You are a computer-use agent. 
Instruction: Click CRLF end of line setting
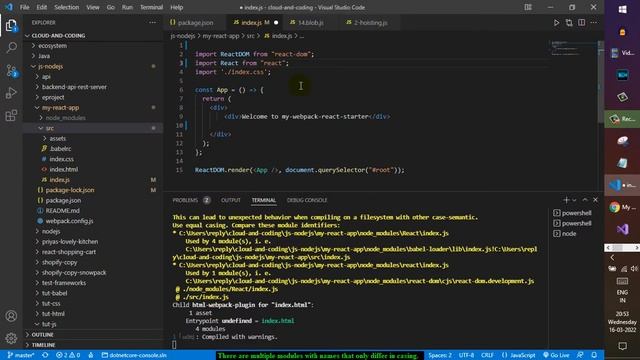click(x=487, y=355)
